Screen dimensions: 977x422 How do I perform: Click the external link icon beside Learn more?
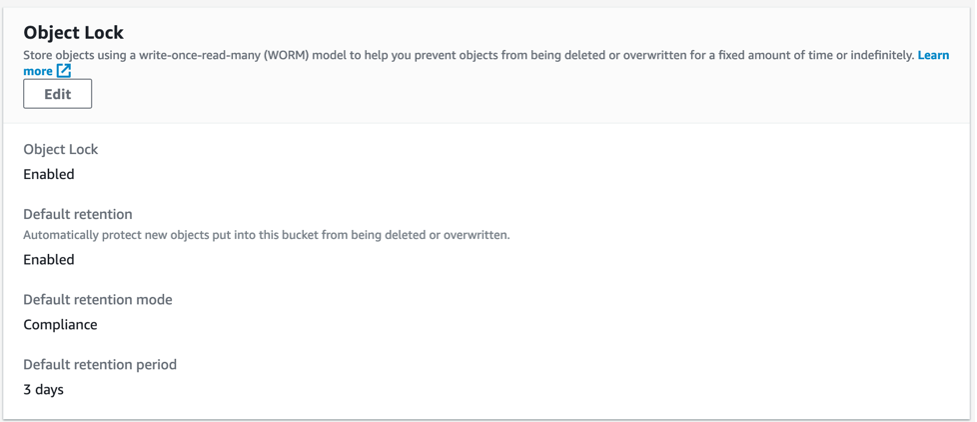[x=64, y=71]
